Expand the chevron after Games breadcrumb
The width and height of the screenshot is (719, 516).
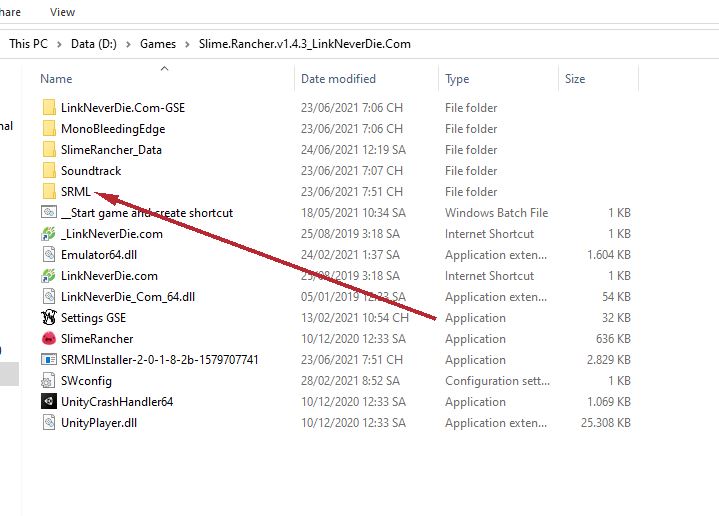186,44
